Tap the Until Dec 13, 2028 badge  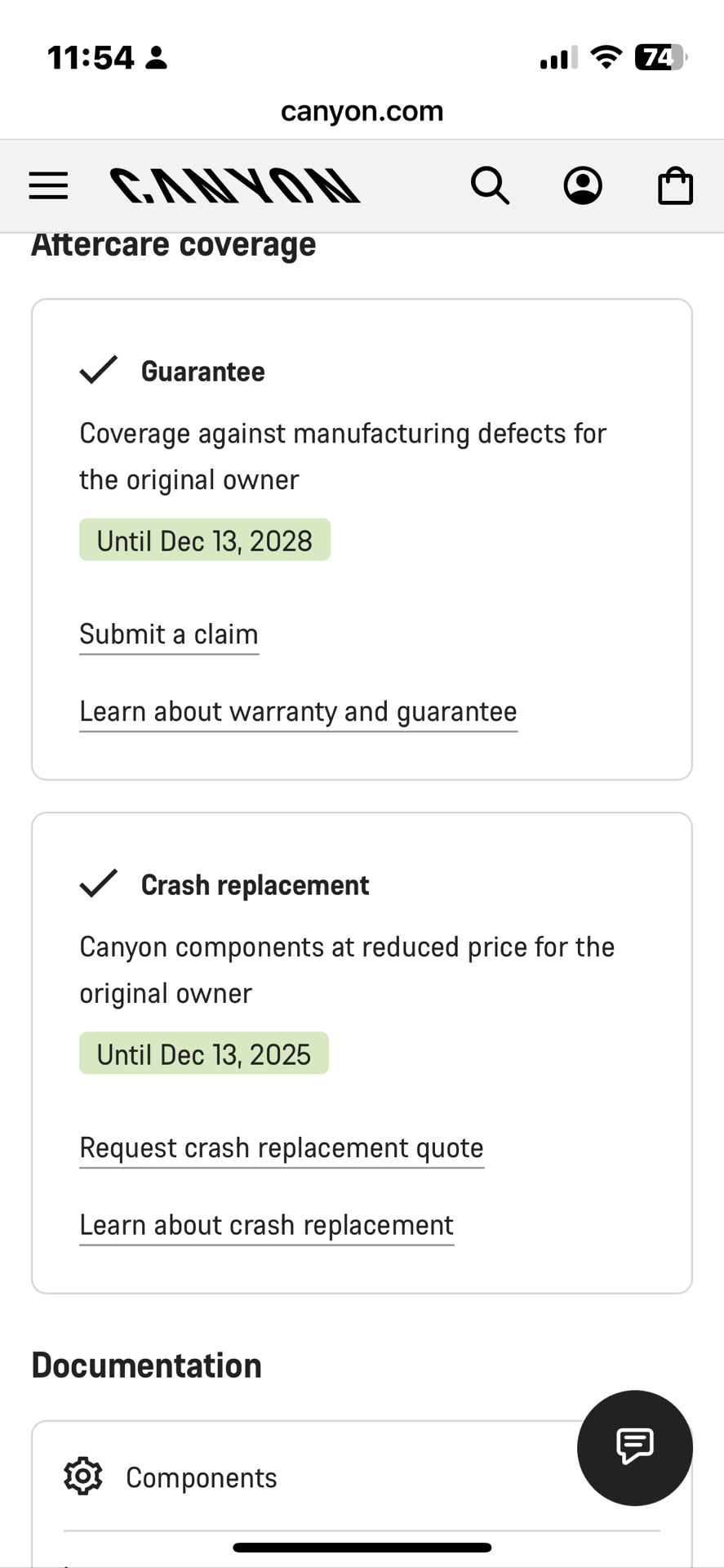pyautogui.click(x=205, y=541)
